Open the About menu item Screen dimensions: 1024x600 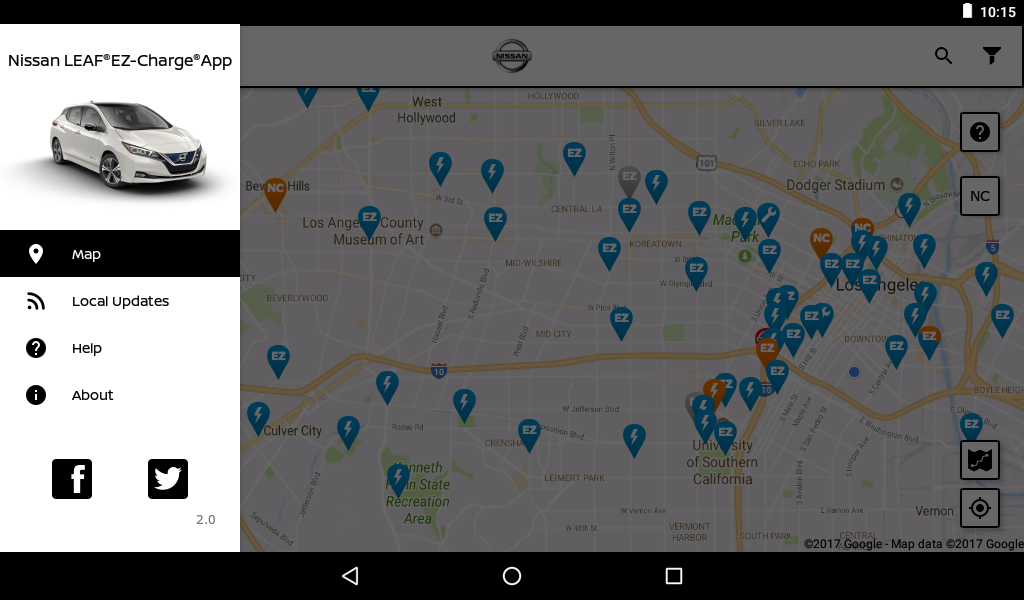[x=120, y=395]
